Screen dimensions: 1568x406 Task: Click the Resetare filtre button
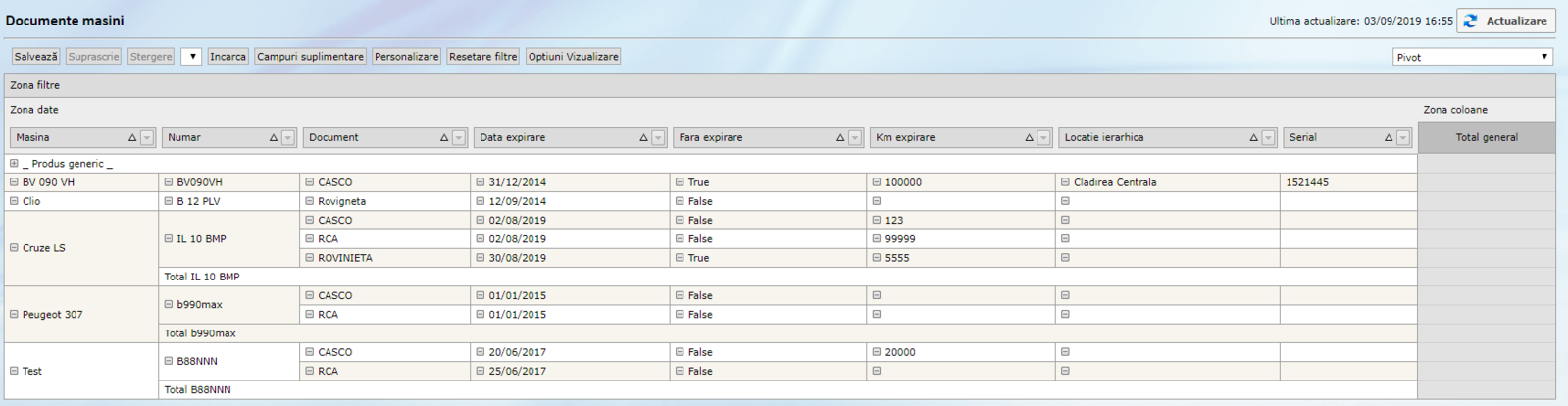[x=482, y=57]
